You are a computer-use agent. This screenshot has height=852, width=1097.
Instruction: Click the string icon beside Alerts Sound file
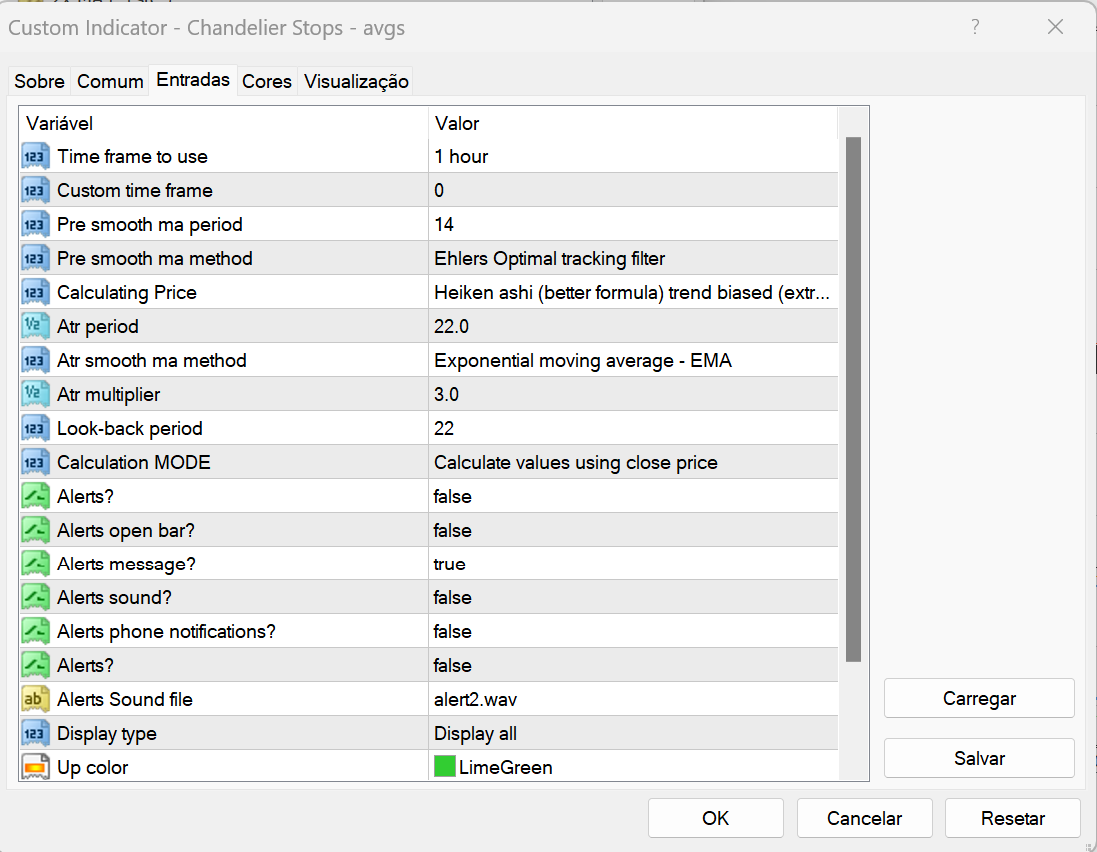pyautogui.click(x=36, y=700)
